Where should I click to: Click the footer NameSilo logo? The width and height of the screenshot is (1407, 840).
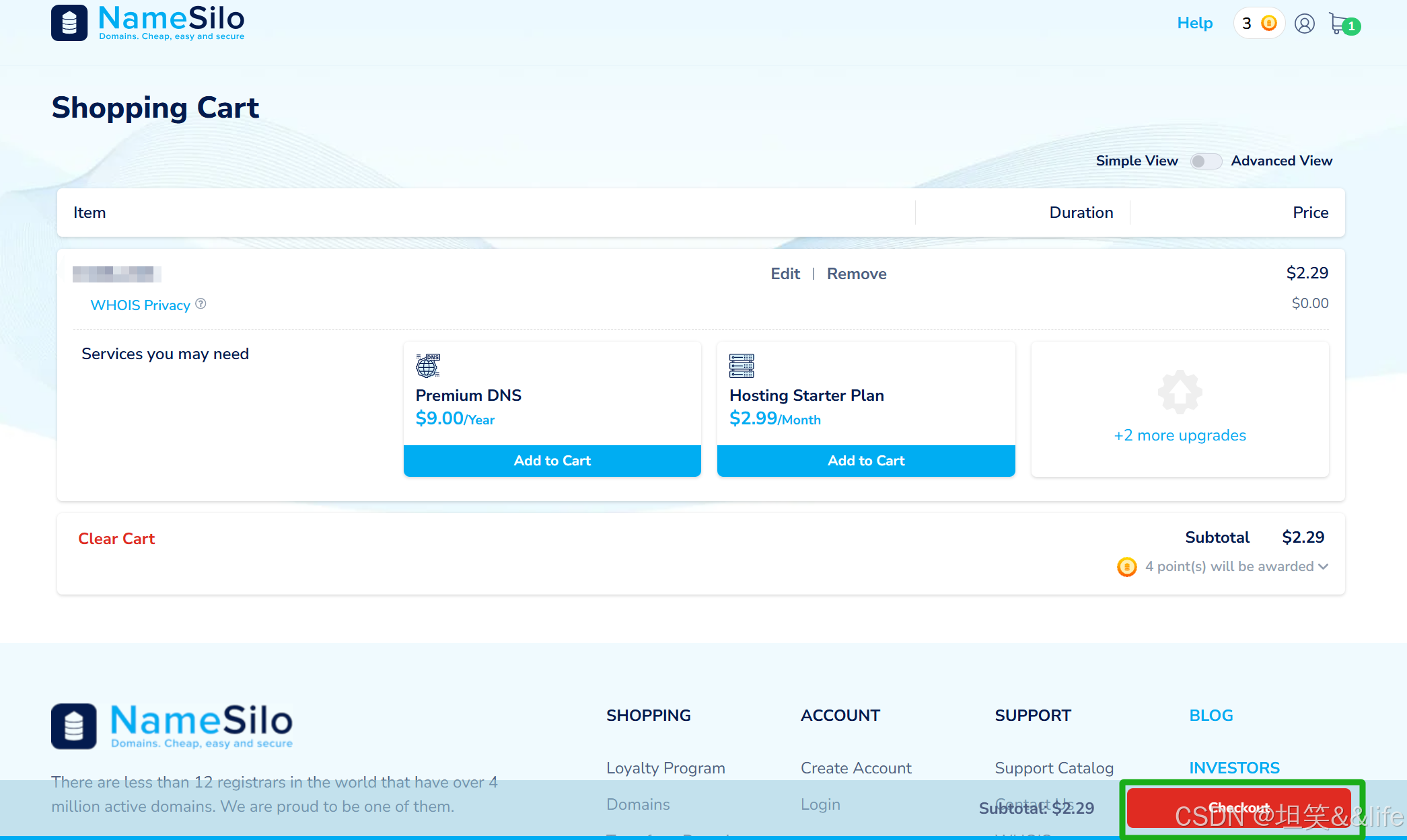(x=172, y=726)
